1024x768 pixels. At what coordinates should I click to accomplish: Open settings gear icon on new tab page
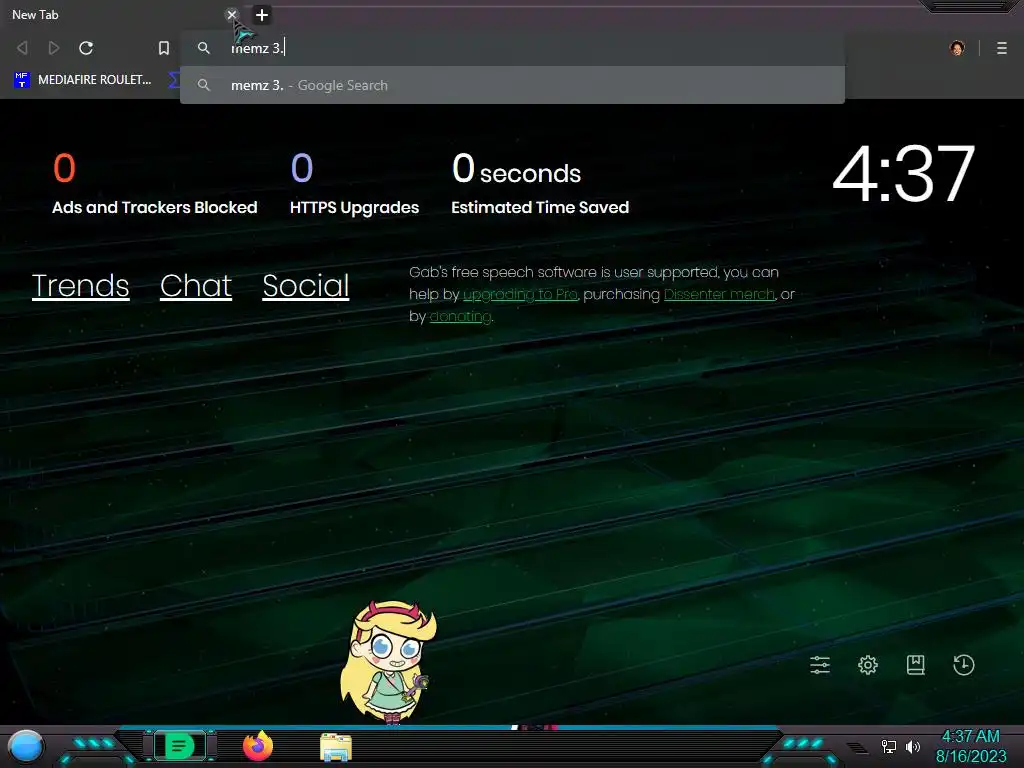(x=868, y=665)
